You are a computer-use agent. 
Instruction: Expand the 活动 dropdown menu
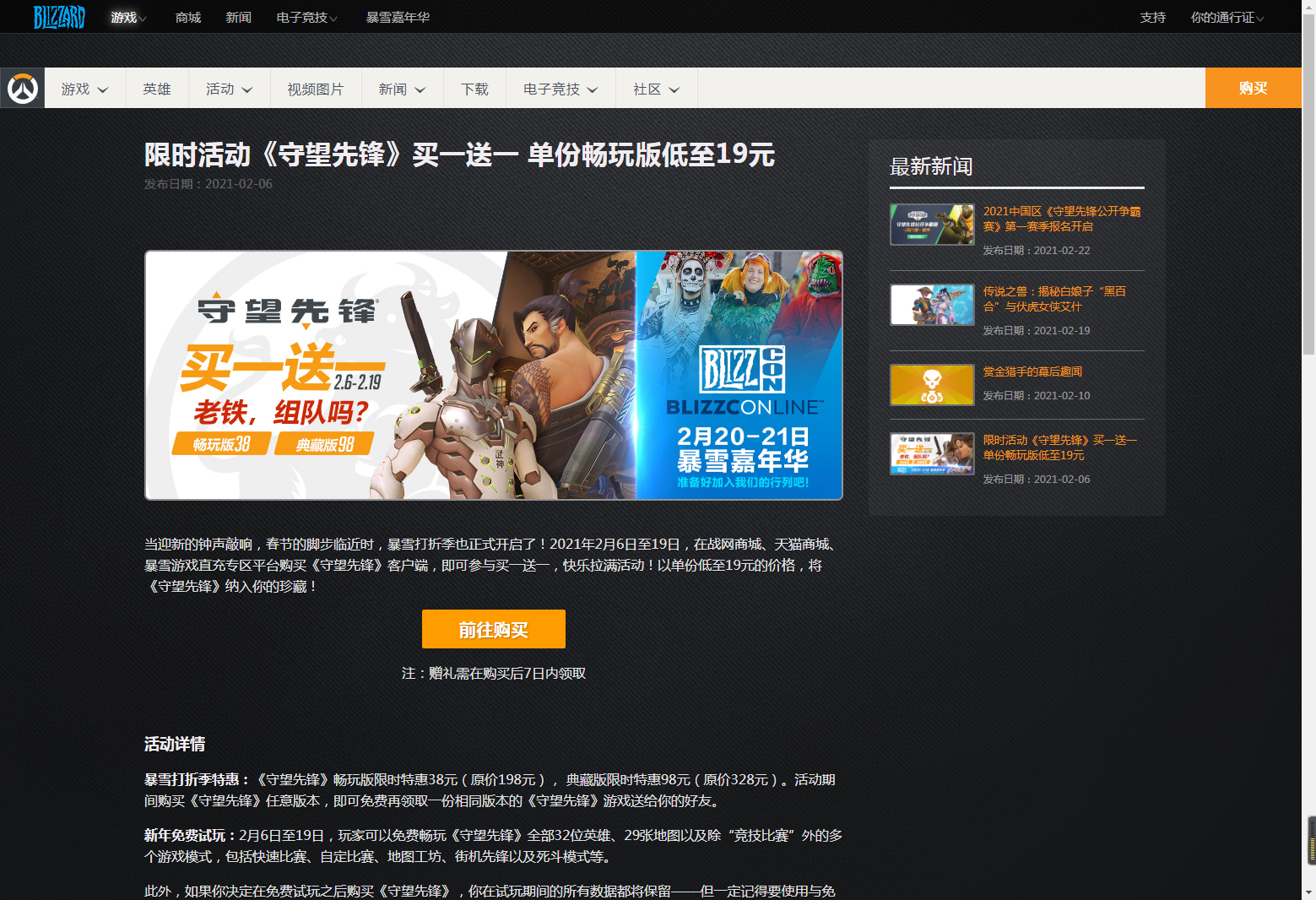(x=230, y=88)
